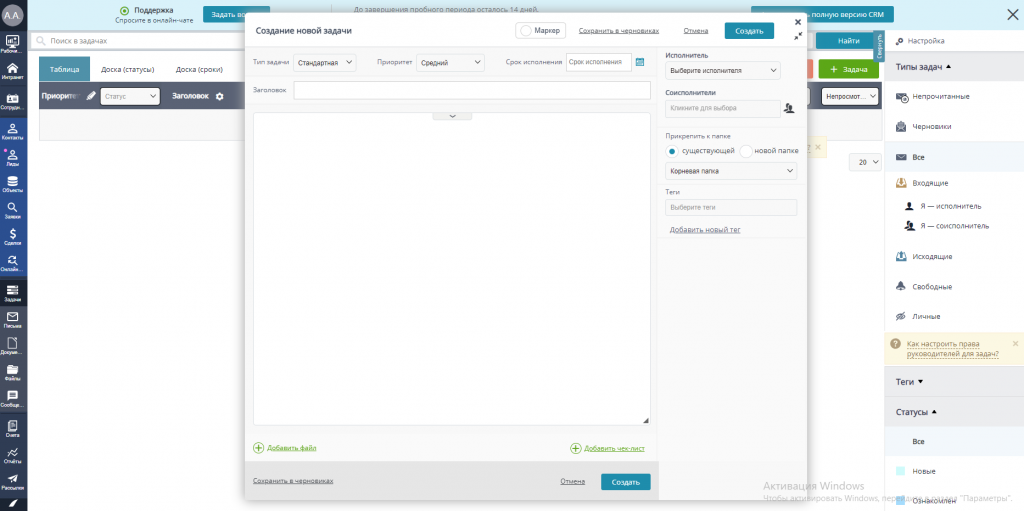Open the Исполнитель dropdown
The width and height of the screenshot is (1024, 511).
pos(722,71)
